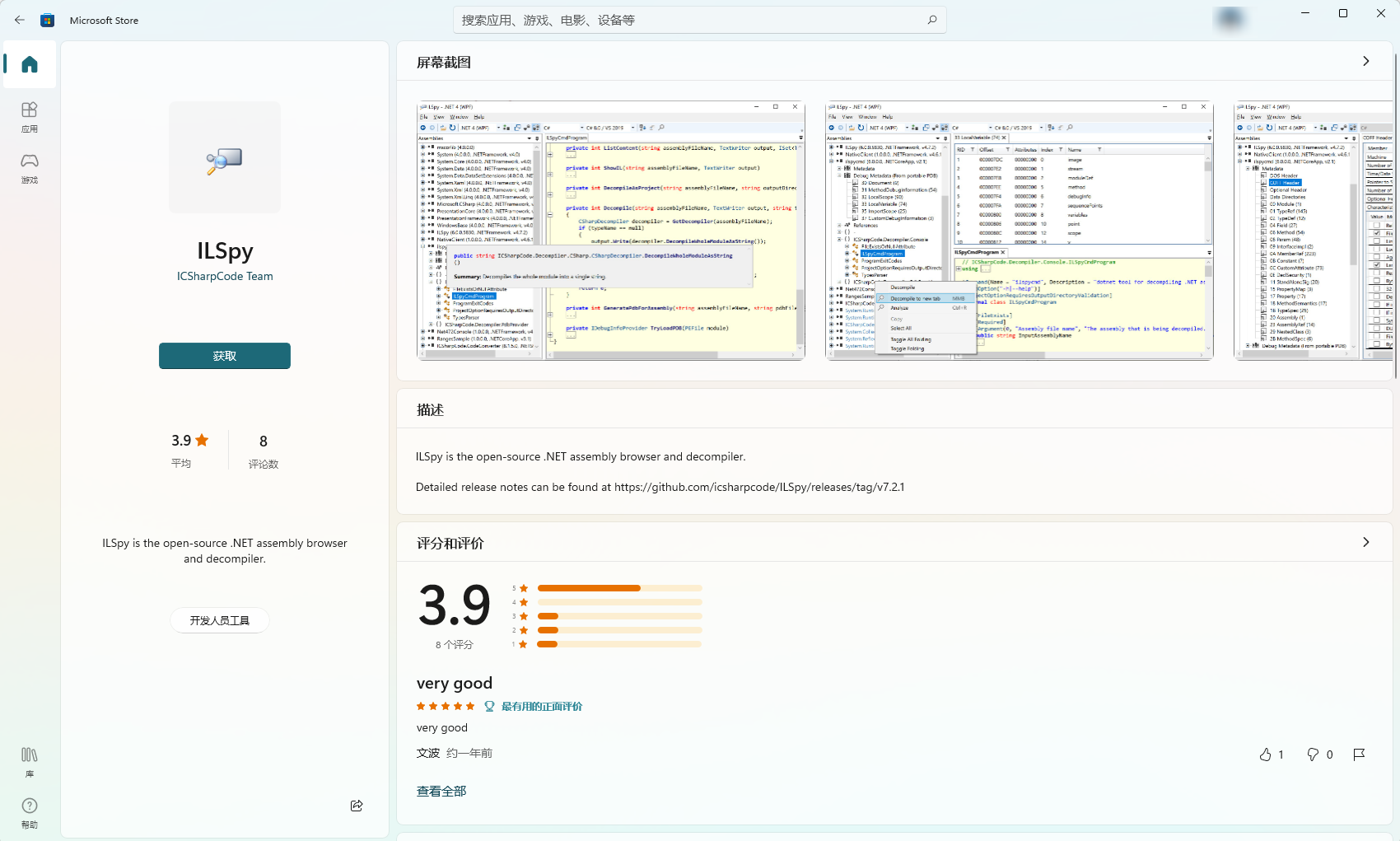Click the '8 个评分' text

coord(455,645)
